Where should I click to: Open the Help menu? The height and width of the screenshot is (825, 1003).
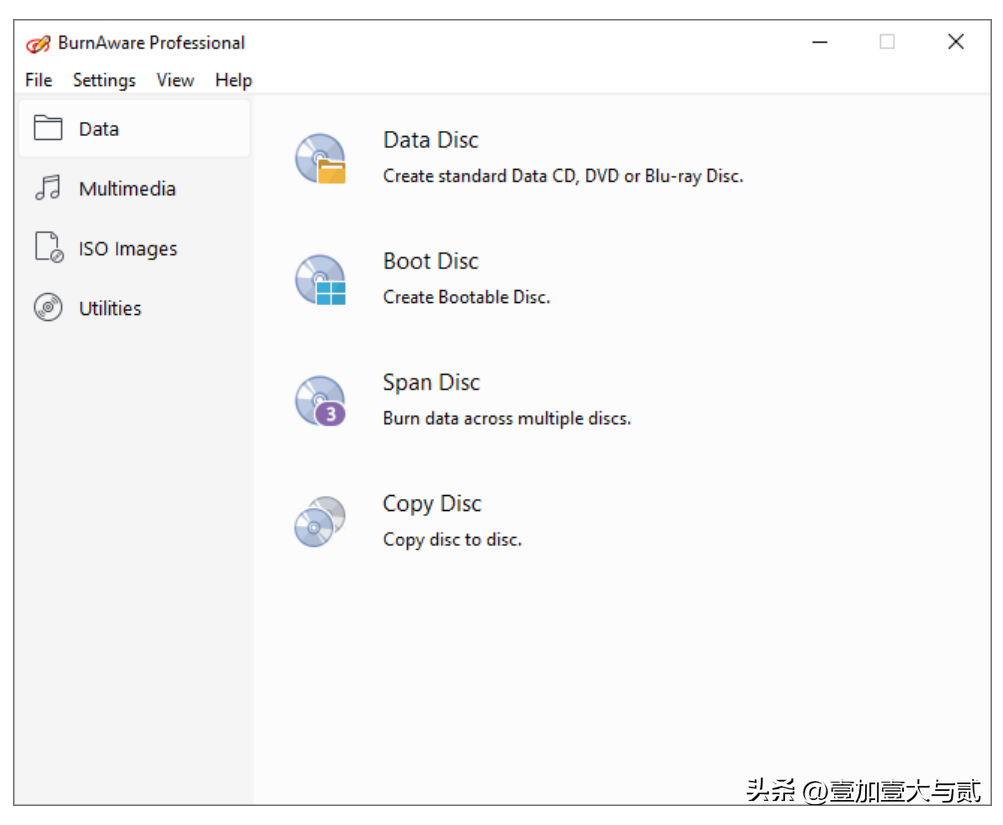[x=233, y=80]
